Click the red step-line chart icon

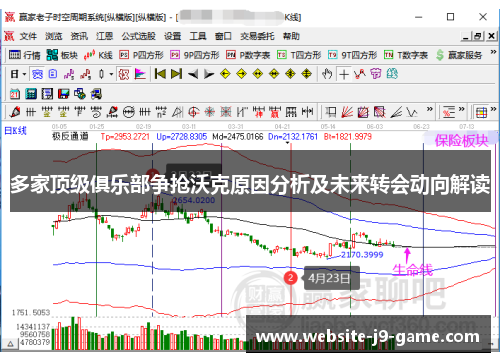85,74
